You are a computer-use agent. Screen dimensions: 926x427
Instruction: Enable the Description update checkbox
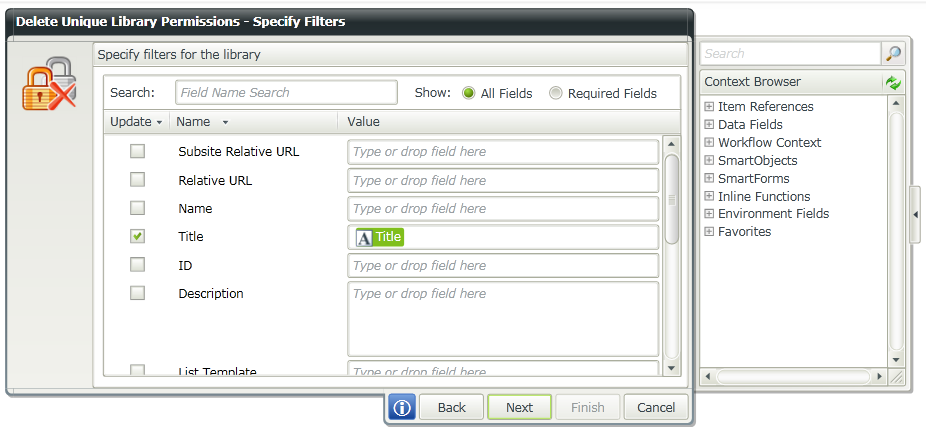point(137,294)
